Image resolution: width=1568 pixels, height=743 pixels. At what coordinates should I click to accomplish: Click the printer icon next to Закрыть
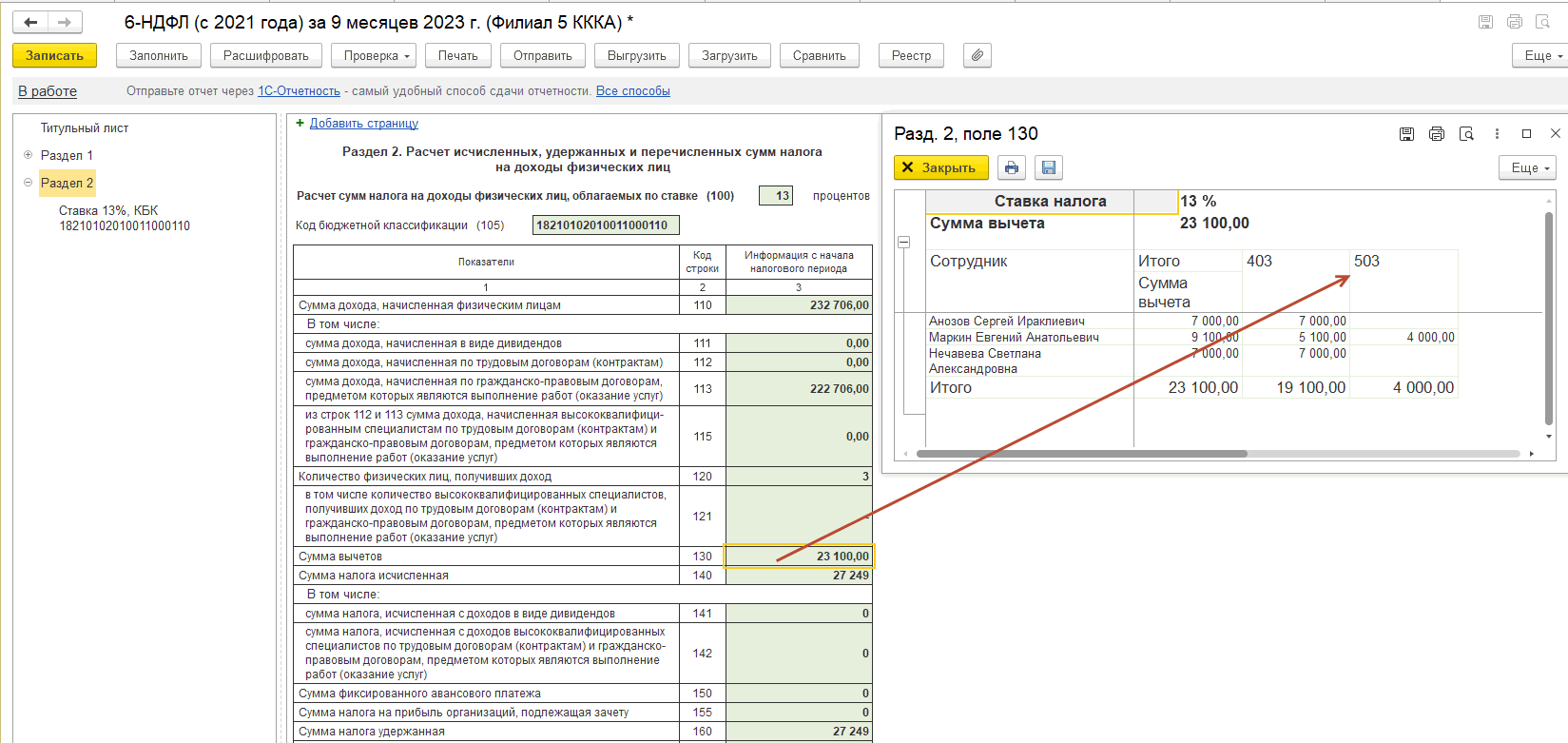1011,167
